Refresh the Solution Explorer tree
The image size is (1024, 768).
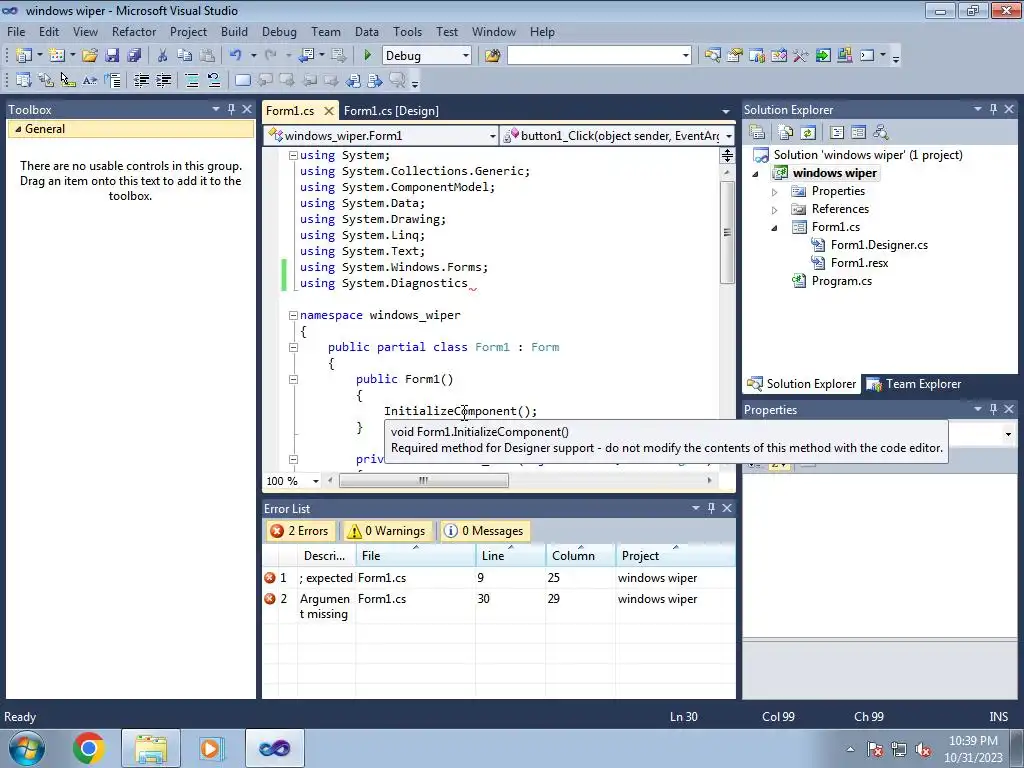808,133
